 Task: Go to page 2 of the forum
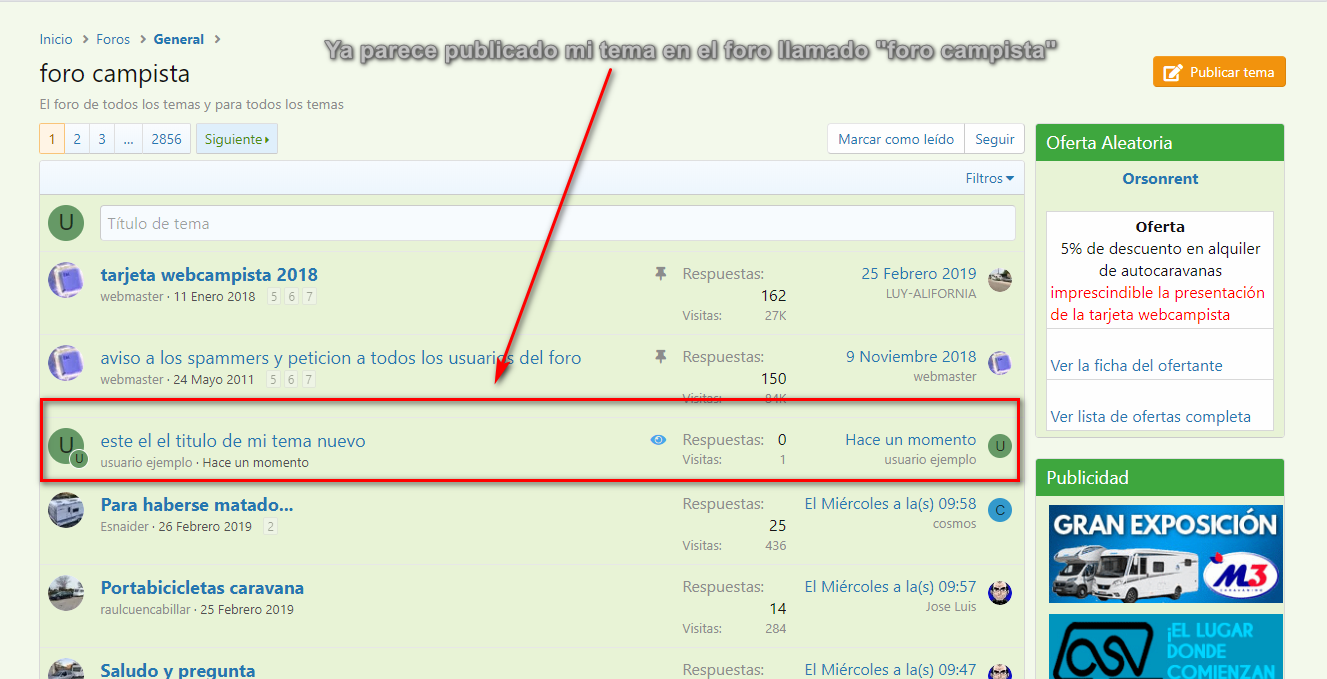77,139
